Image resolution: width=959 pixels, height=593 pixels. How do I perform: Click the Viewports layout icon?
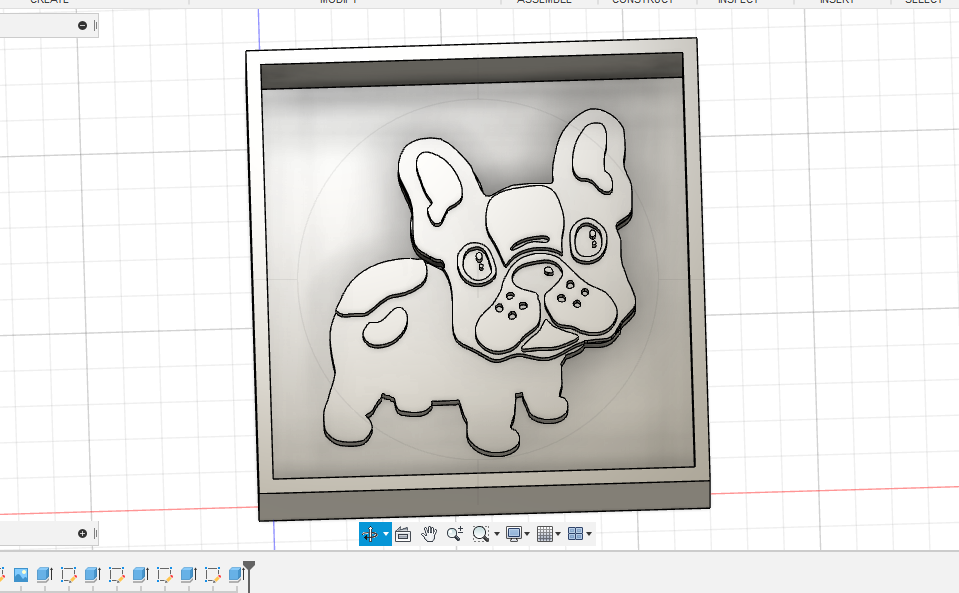click(576, 534)
